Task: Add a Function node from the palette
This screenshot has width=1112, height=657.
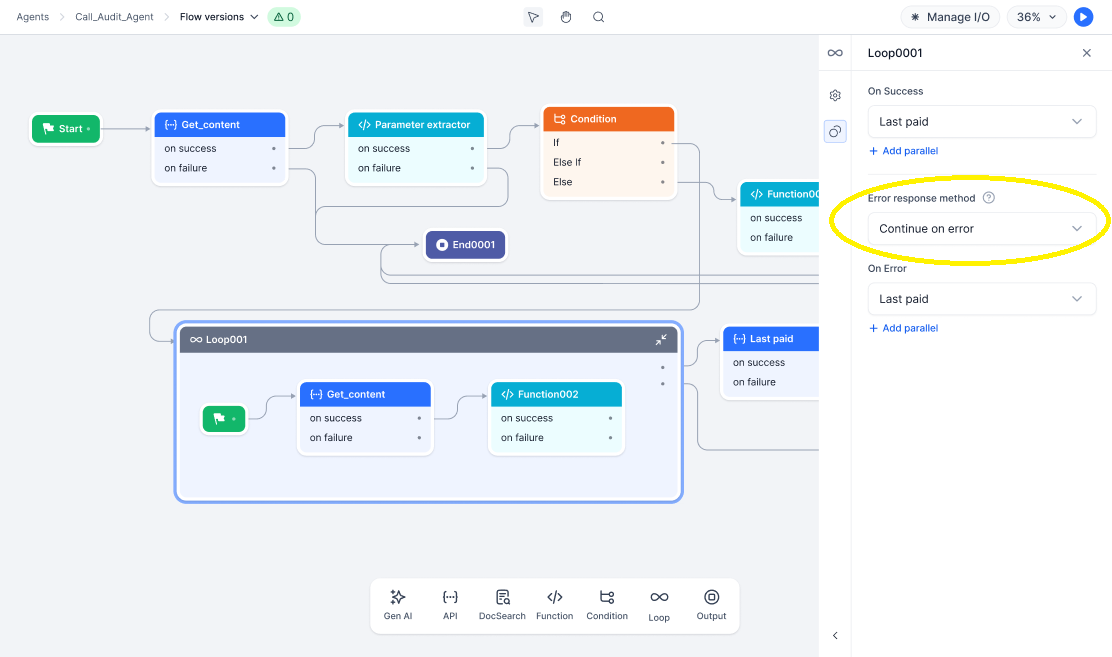Action: 554,603
